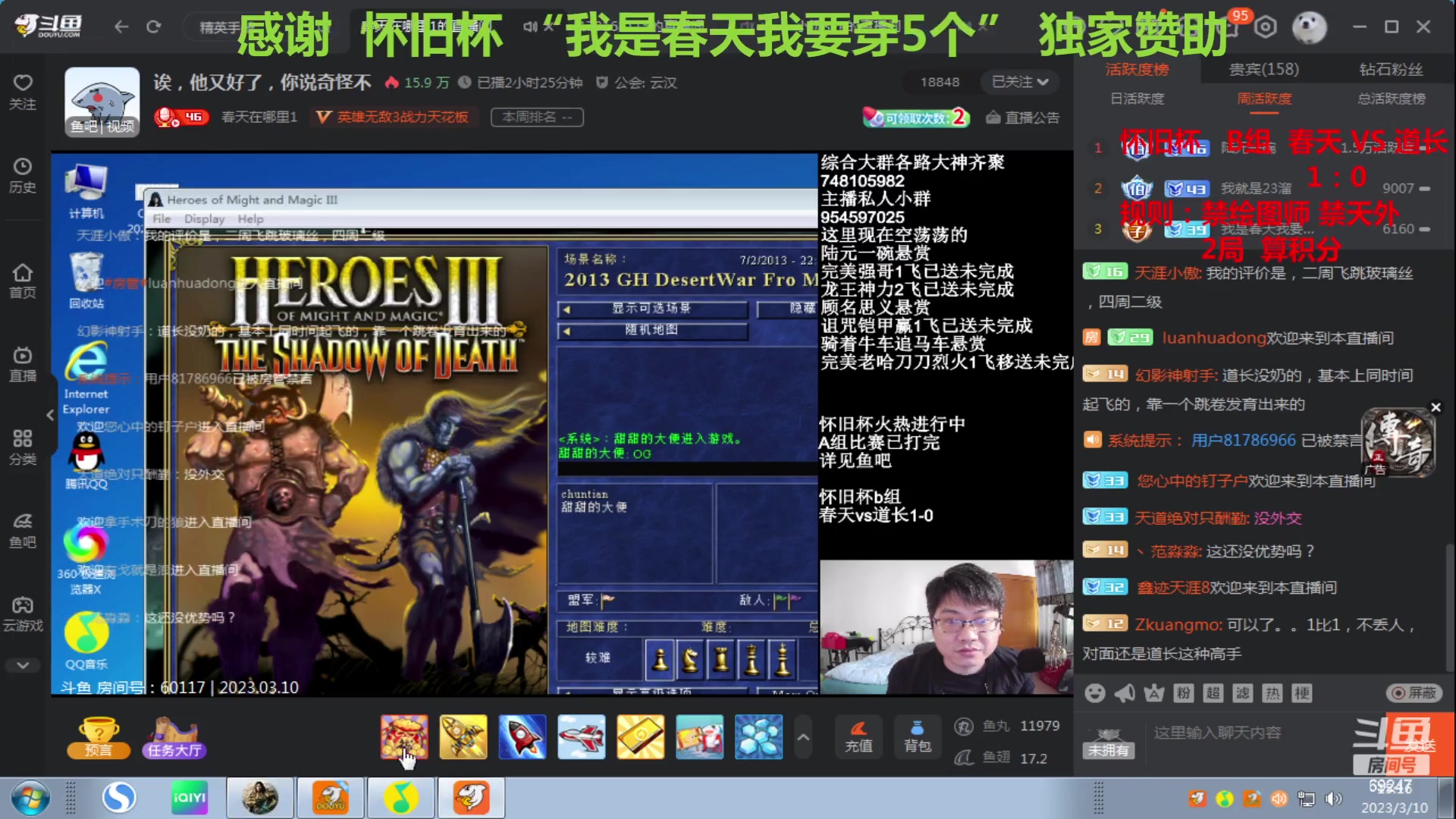Viewport: 1456px width, 819px height.
Task: Go to 首页 home in sidebar
Action: (x=23, y=281)
